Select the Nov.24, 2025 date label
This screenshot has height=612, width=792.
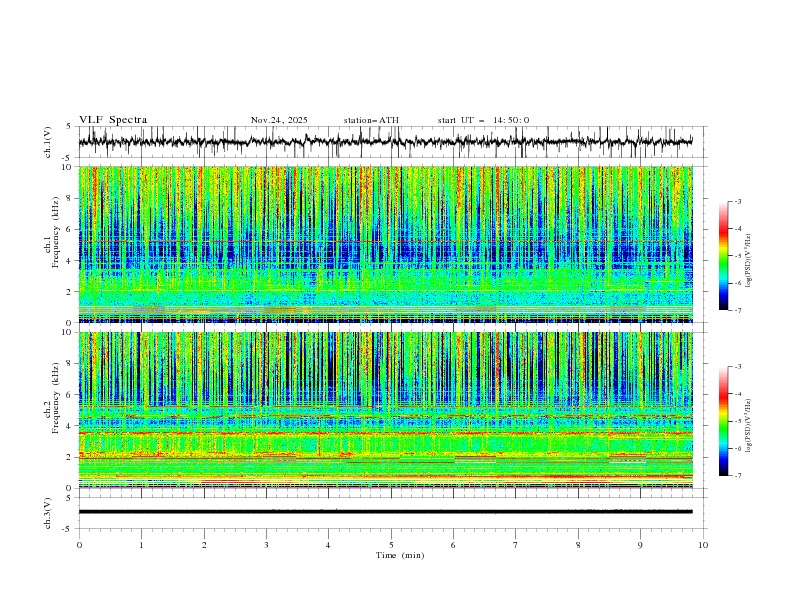point(279,120)
